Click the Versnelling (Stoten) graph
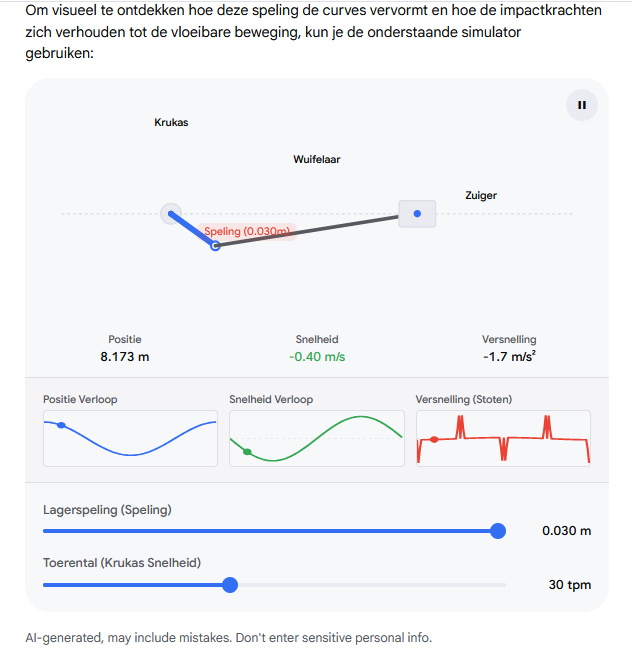Image resolution: width=632 pixels, height=660 pixels. (503, 438)
